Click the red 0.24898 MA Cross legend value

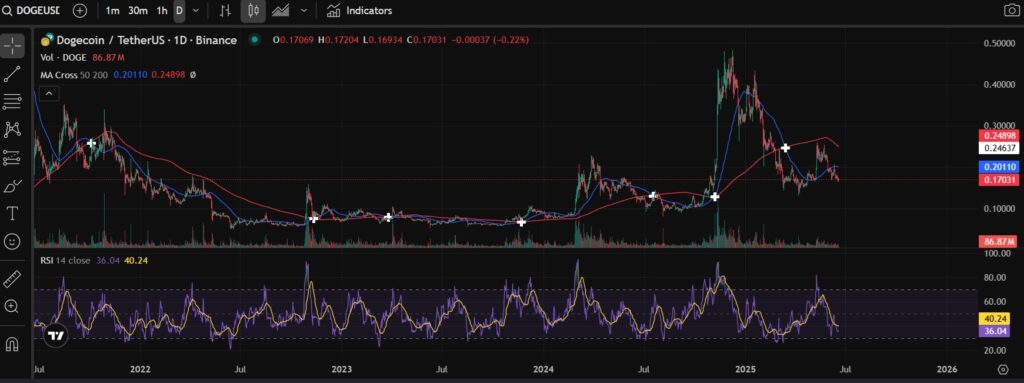pos(168,75)
